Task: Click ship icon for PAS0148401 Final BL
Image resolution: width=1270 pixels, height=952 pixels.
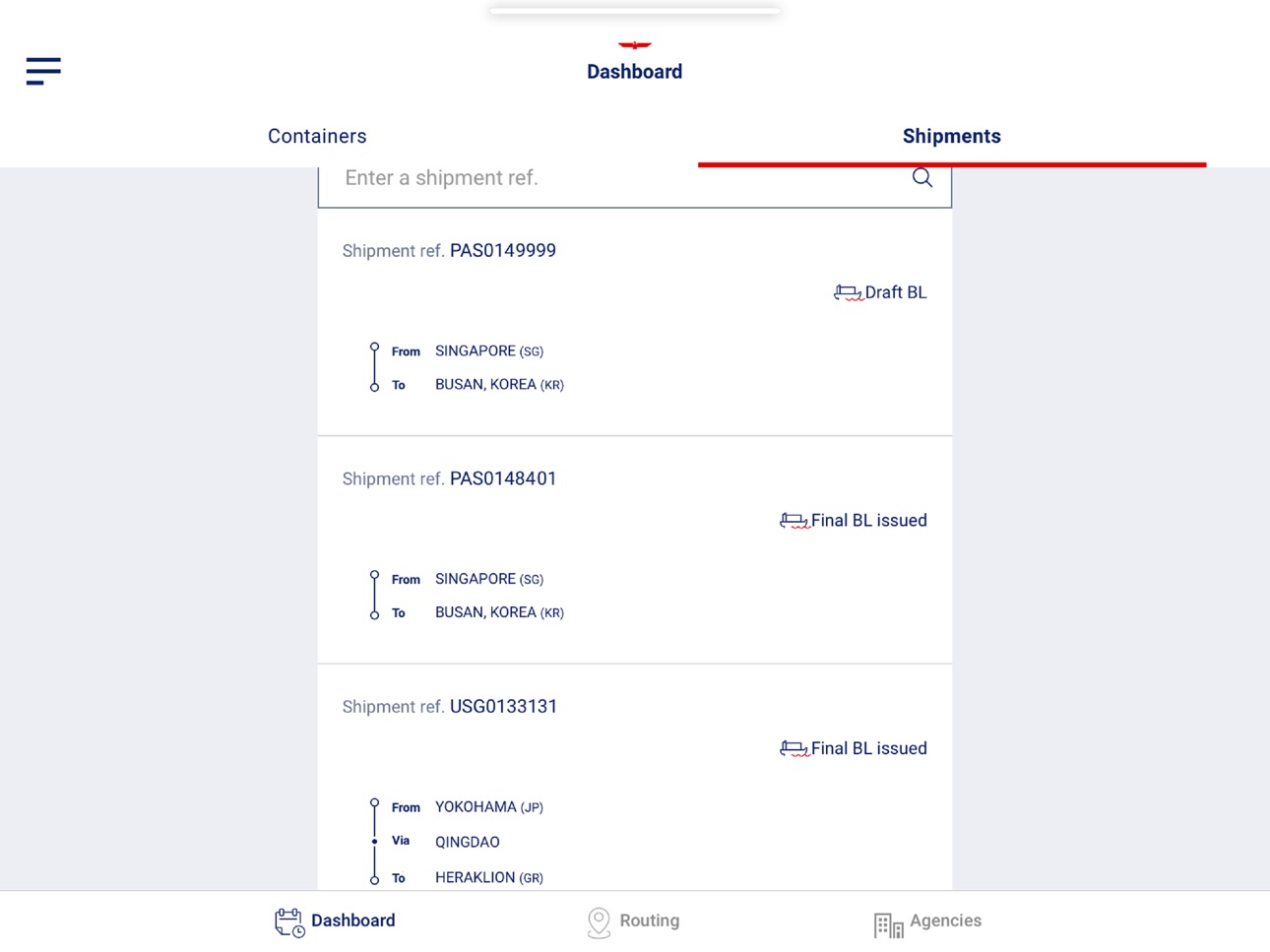Action: [794, 521]
